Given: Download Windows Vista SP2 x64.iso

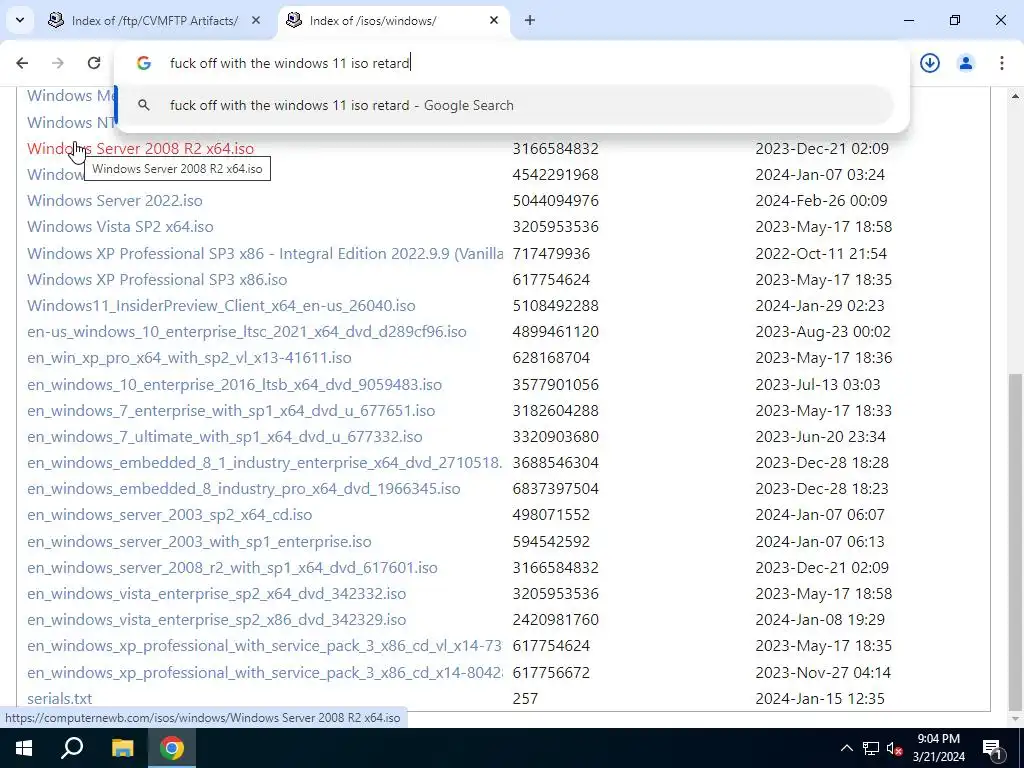Looking at the screenshot, I should point(120,227).
